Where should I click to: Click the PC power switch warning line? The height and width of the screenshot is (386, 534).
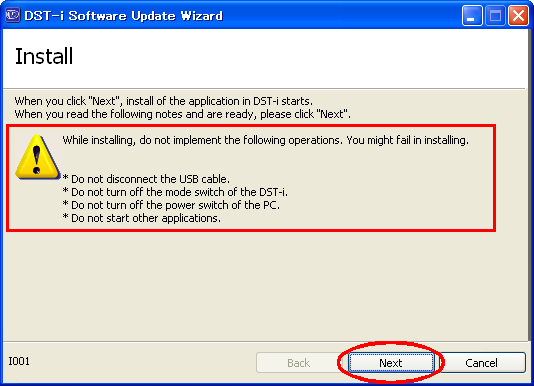[171, 205]
